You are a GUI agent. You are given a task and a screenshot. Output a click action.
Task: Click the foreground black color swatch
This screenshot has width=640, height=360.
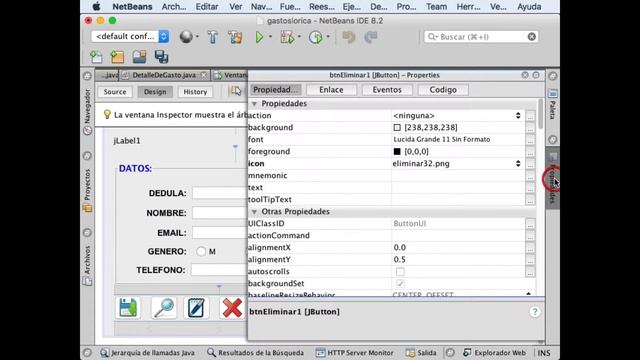397,151
